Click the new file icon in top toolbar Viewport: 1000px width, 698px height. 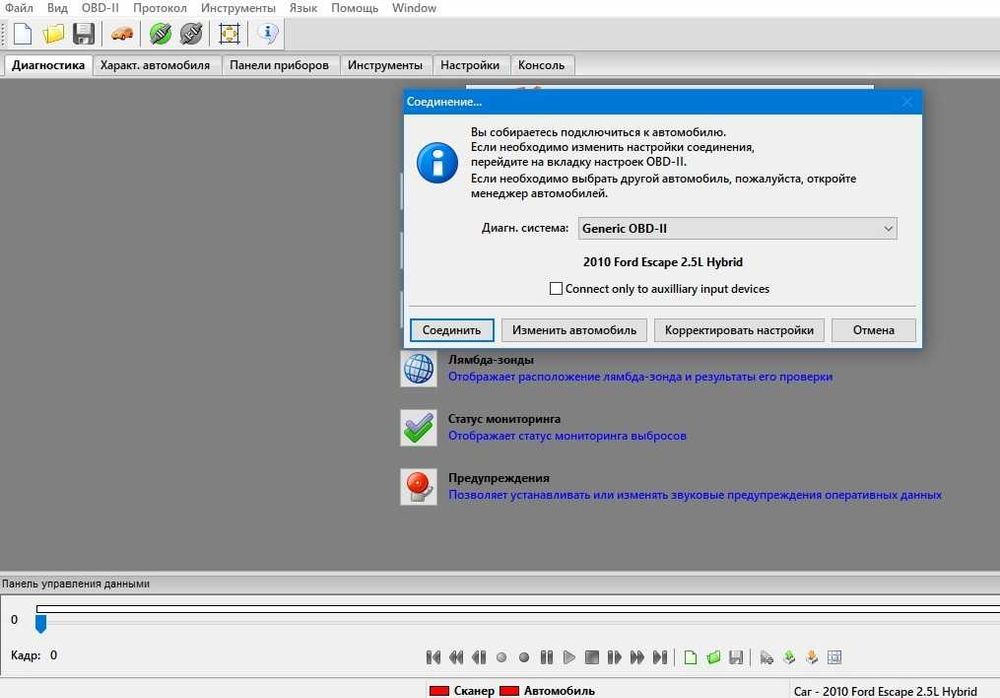[x=23, y=34]
